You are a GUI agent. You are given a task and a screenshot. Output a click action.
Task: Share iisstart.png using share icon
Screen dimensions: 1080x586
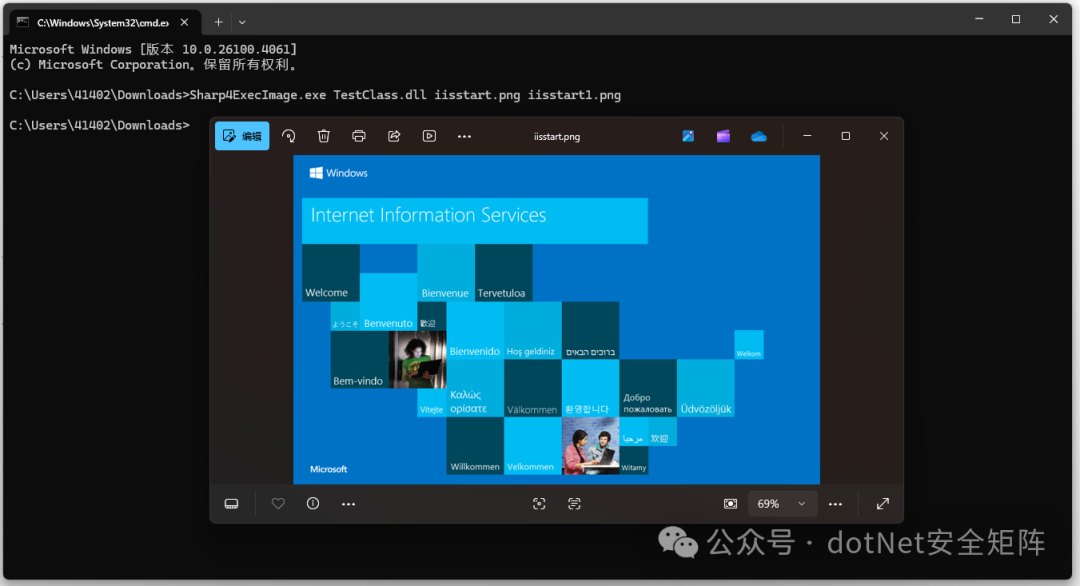click(x=394, y=136)
